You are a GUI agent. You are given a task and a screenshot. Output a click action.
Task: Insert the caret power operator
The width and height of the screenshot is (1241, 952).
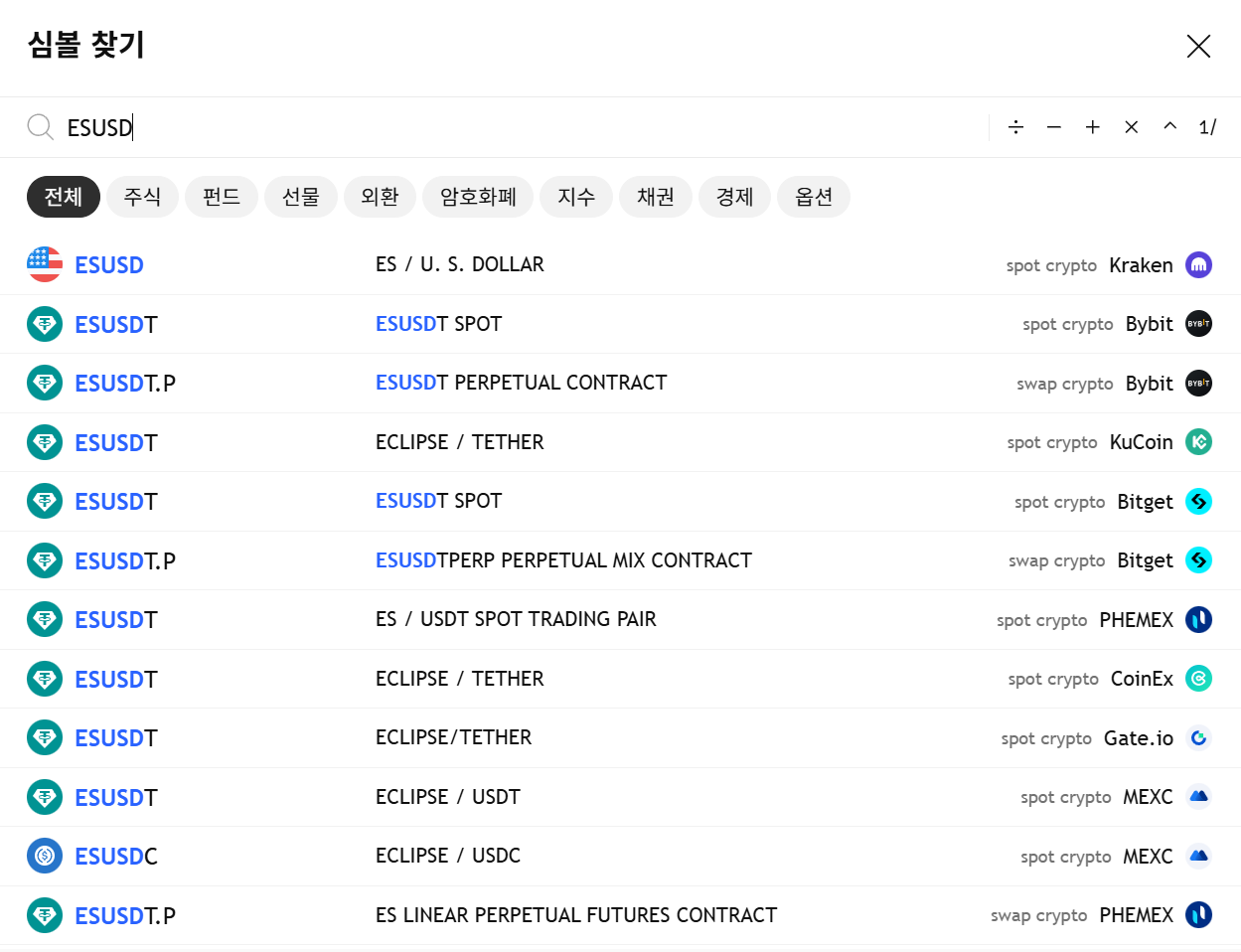click(x=1170, y=127)
